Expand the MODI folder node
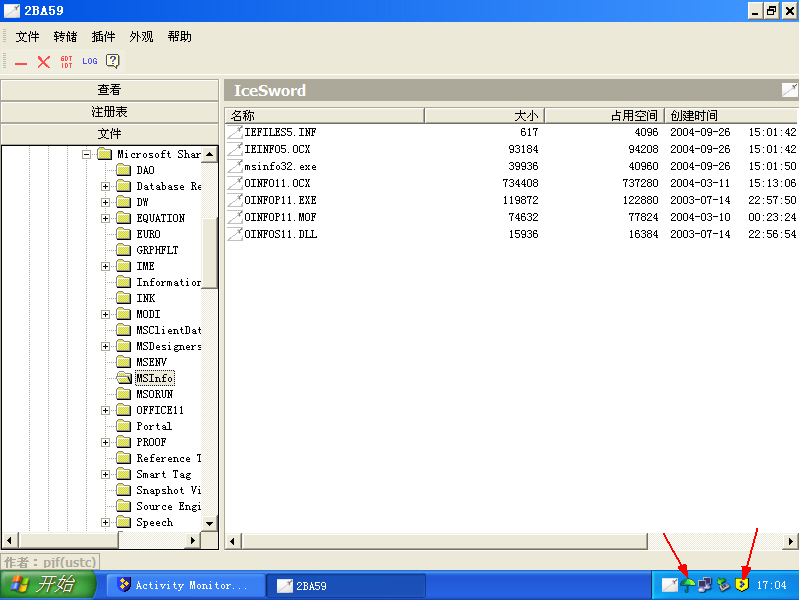The height and width of the screenshot is (600, 799). click(x=105, y=315)
